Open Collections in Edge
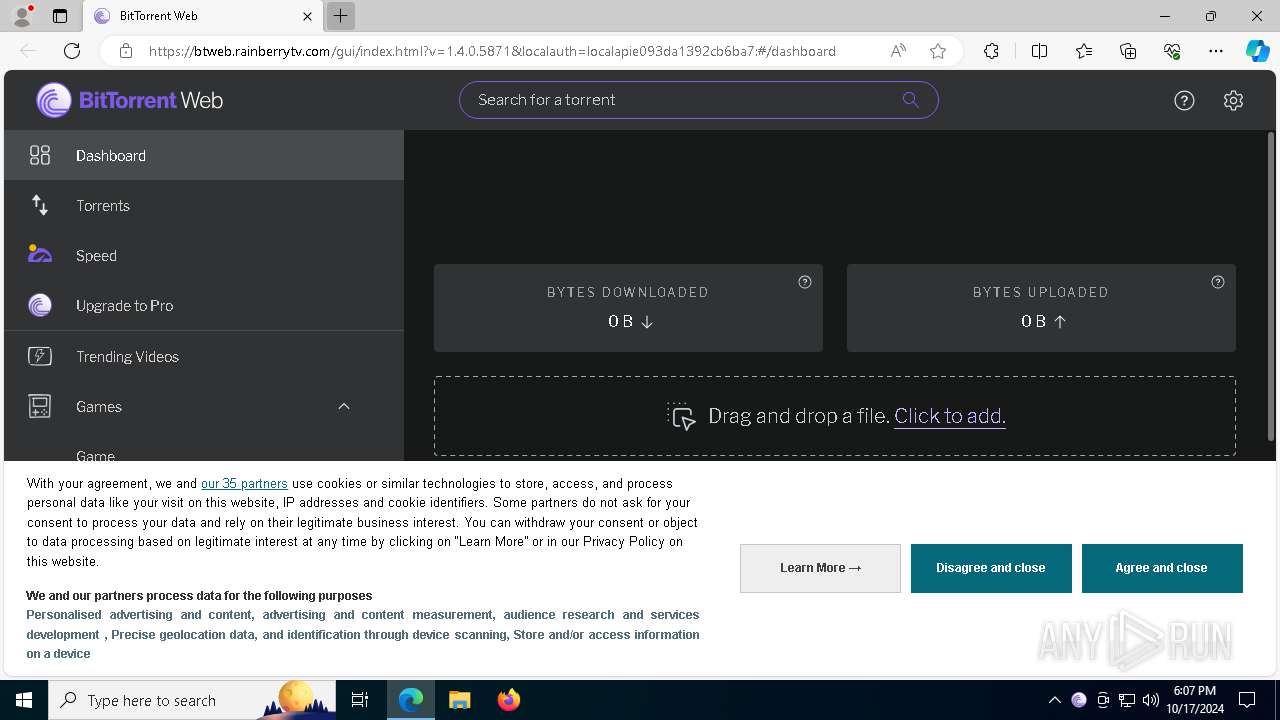Screen dimensions: 1280x720 point(1128,51)
